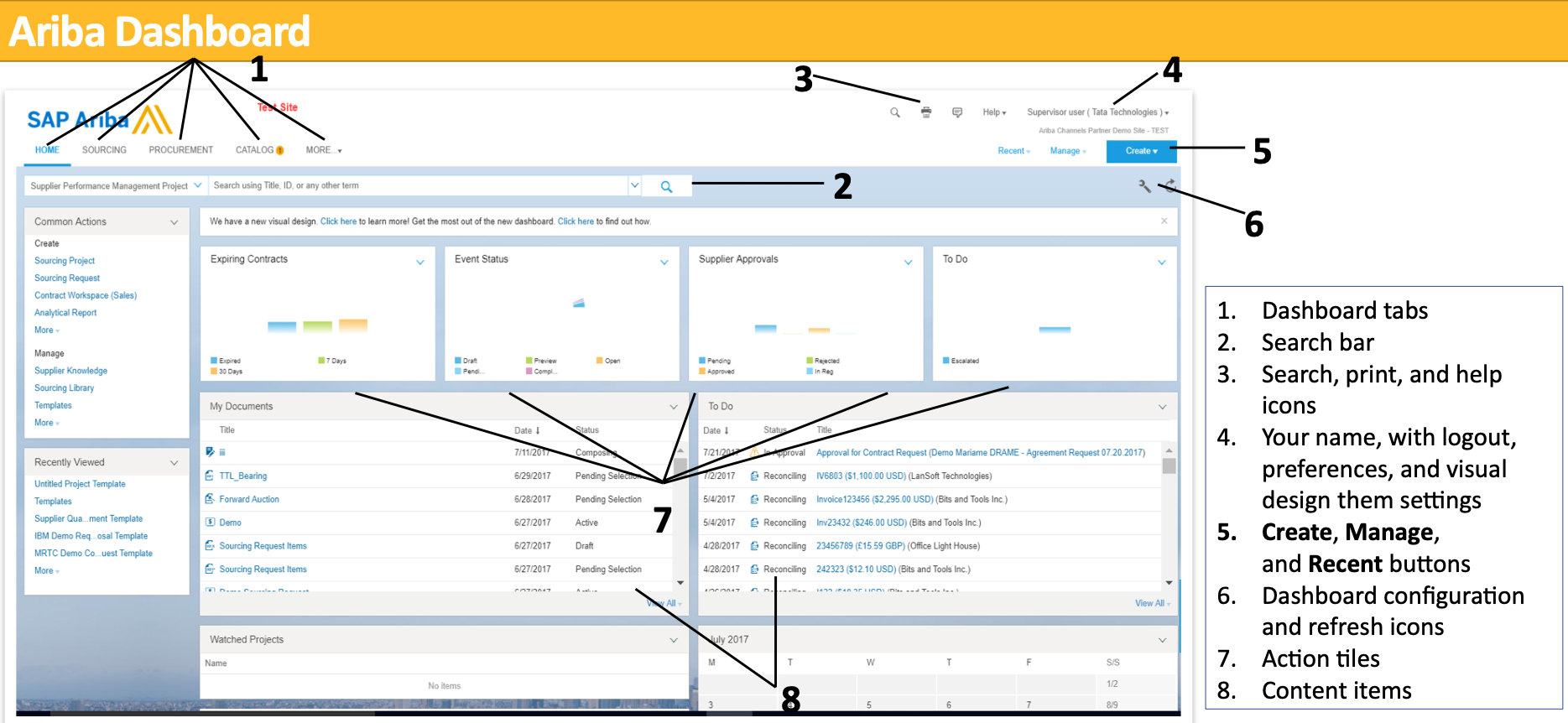Open the MORE tabs dropdown

click(x=324, y=150)
